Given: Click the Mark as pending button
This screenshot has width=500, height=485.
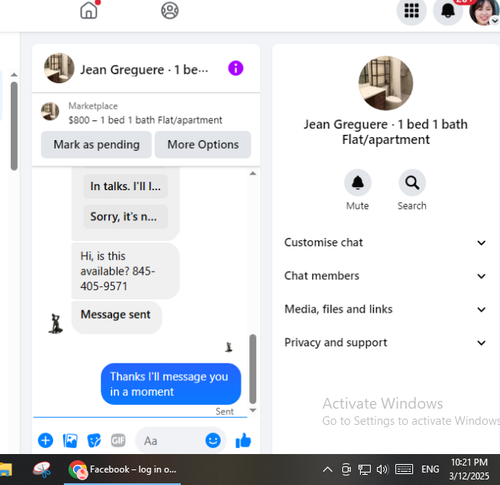Looking at the screenshot, I should (x=96, y=145).
